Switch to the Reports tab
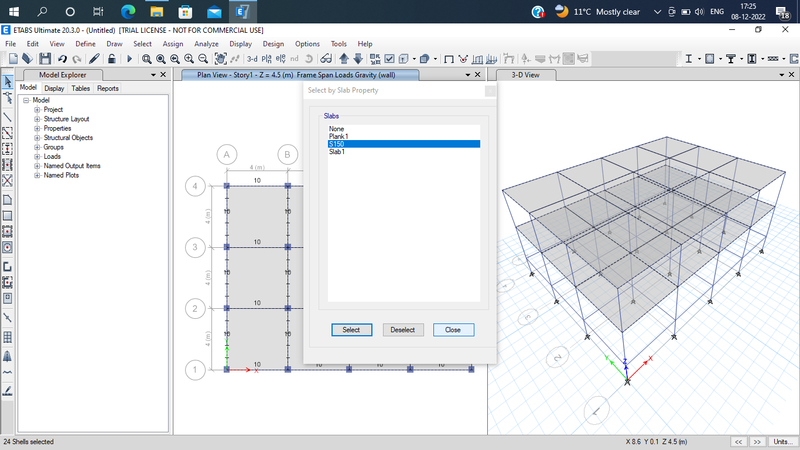This screenshot has width=800, height=450. coord(108,88)
